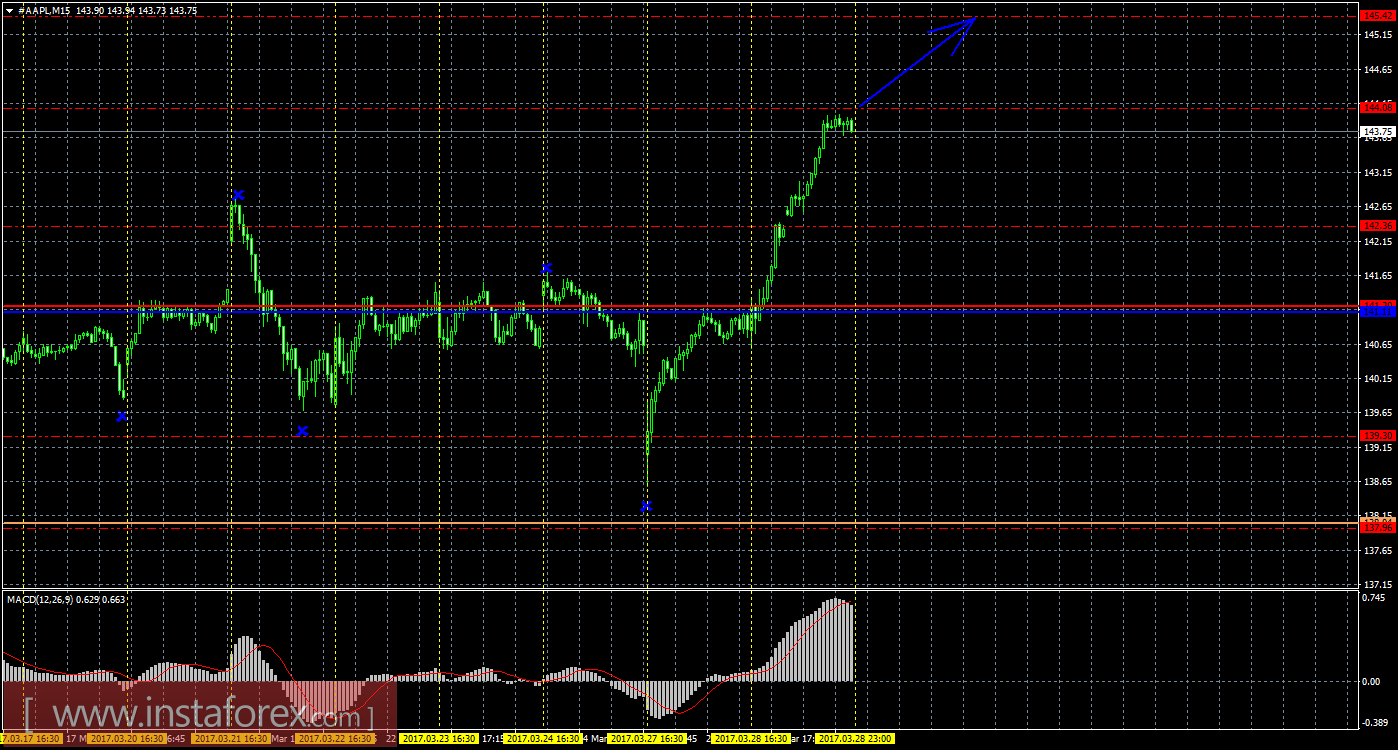The height and width of the screenshot is (750, 1398).
Task: Click the 141.65 value on price axis
Action: click(x=1378, y=275)
